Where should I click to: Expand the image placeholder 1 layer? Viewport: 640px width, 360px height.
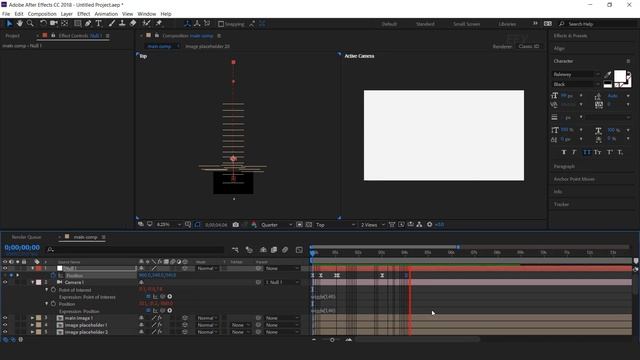(x=32, y=325)
